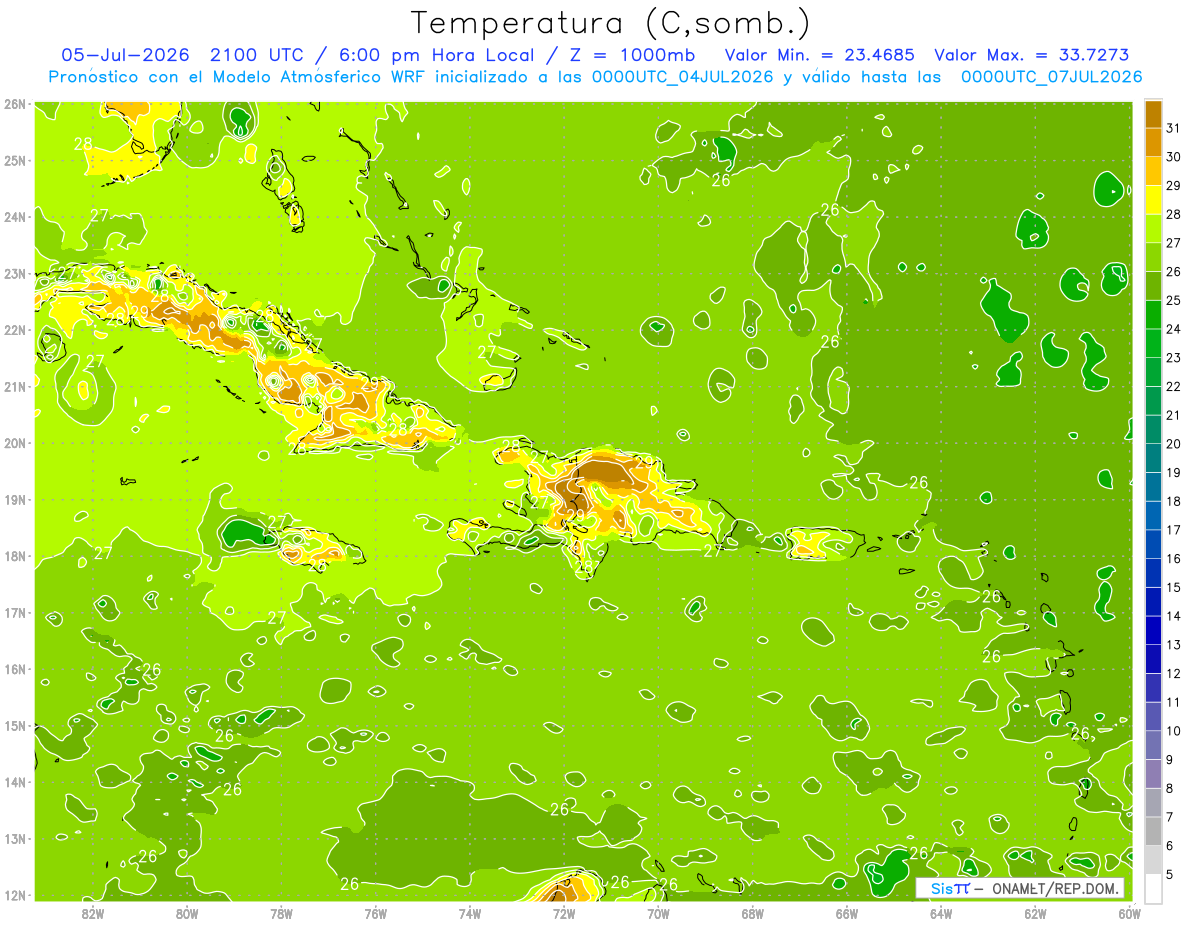
Task: Click the "13N" latitude axis label
Action: coord(15,838)
